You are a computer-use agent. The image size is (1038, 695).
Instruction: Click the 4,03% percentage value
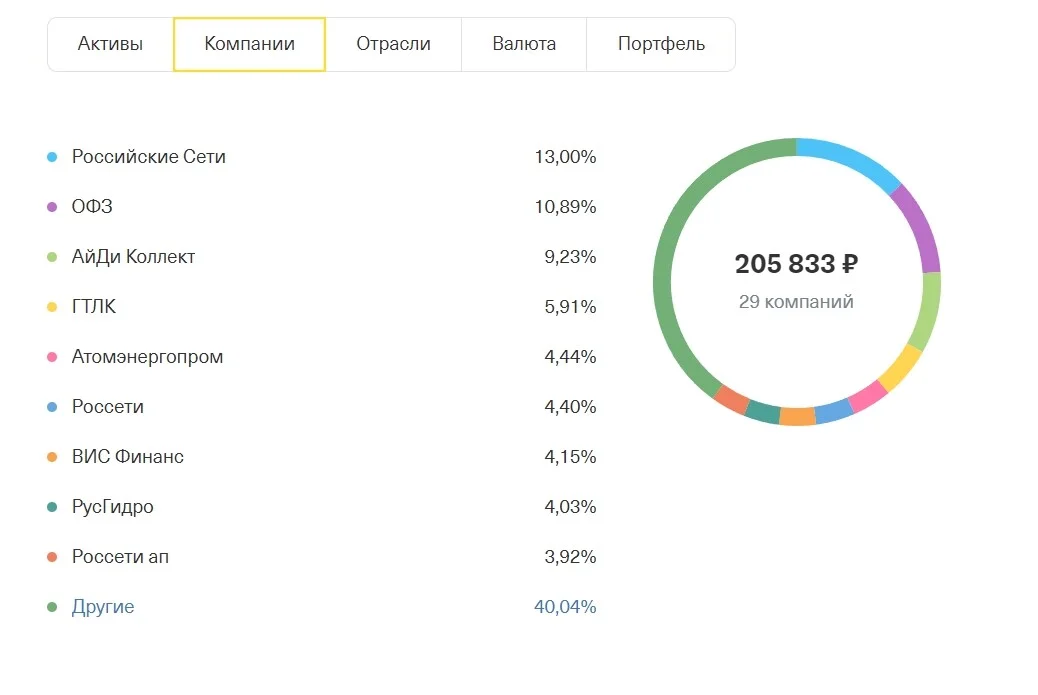click(570, 506)
